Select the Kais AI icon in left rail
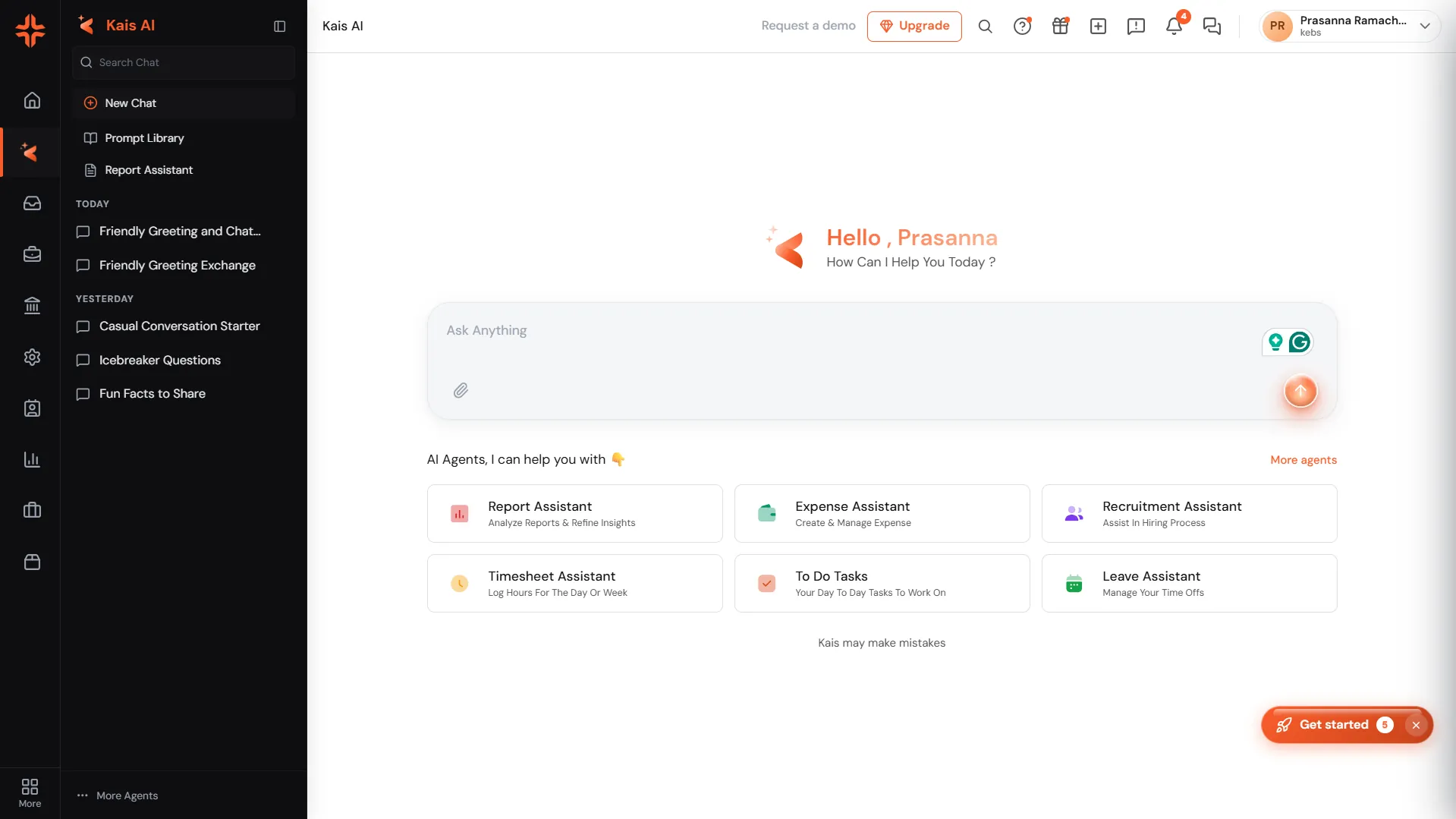The height and width of the screenshot is (819, 1456). pyautogui.click(x=30, y=152)
